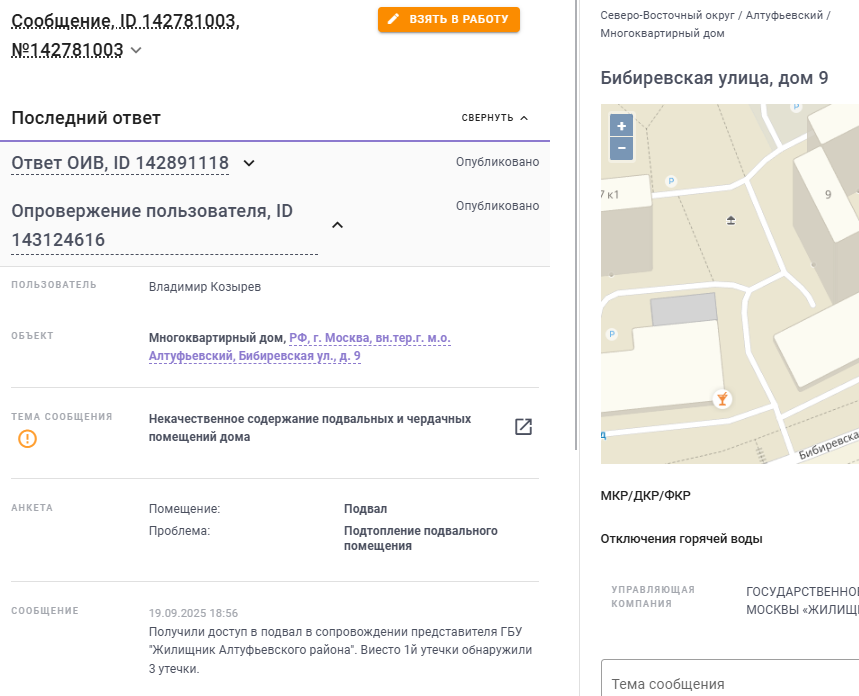
Task: Collapse the Опровержение пользователя section chevron
Action: click(337, 225)
